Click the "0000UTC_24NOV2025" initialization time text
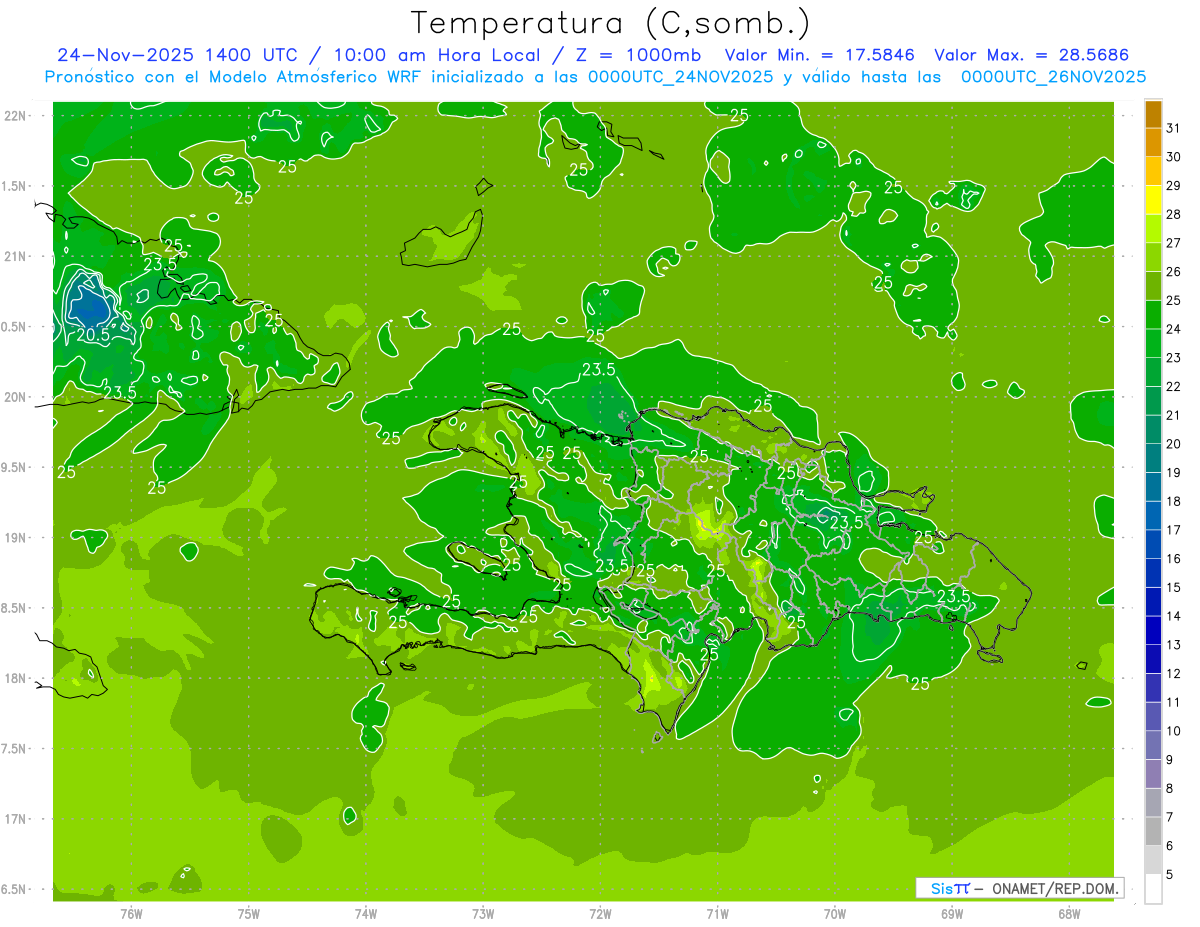The height and width of the screenshot is (927, 1200). point(683,77)
